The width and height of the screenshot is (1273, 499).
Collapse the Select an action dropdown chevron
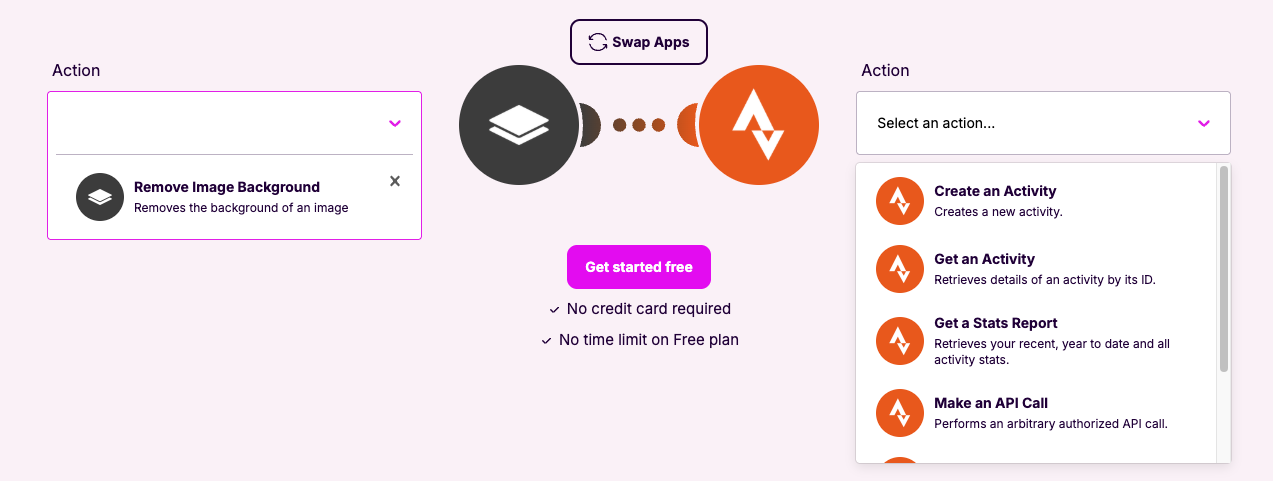click(1204, 123)
